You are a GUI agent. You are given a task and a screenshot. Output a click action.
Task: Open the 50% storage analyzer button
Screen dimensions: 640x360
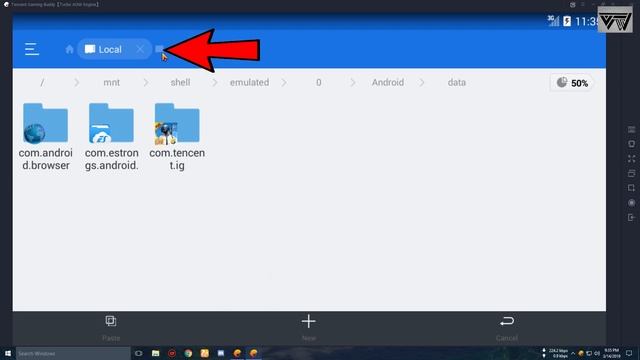click(572, 83)
